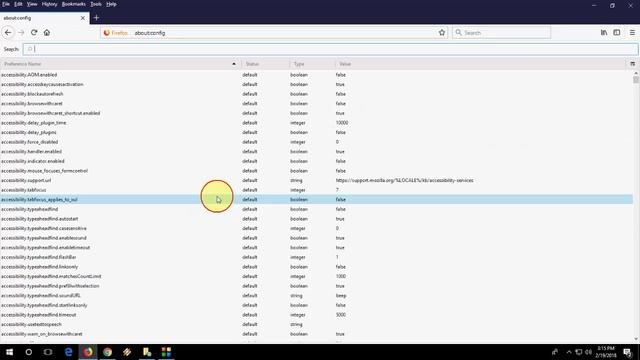
Task: Select accessibility.delay_plugin_time preference
Action: click(317, 123)
